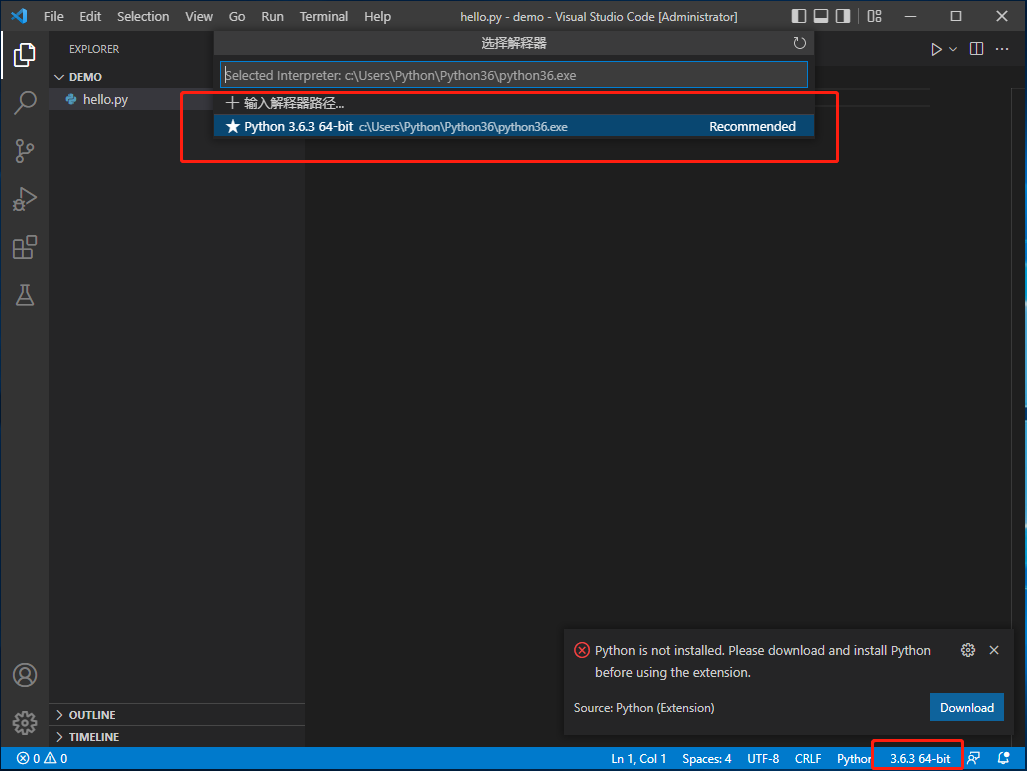Open the Go menu

237,16
